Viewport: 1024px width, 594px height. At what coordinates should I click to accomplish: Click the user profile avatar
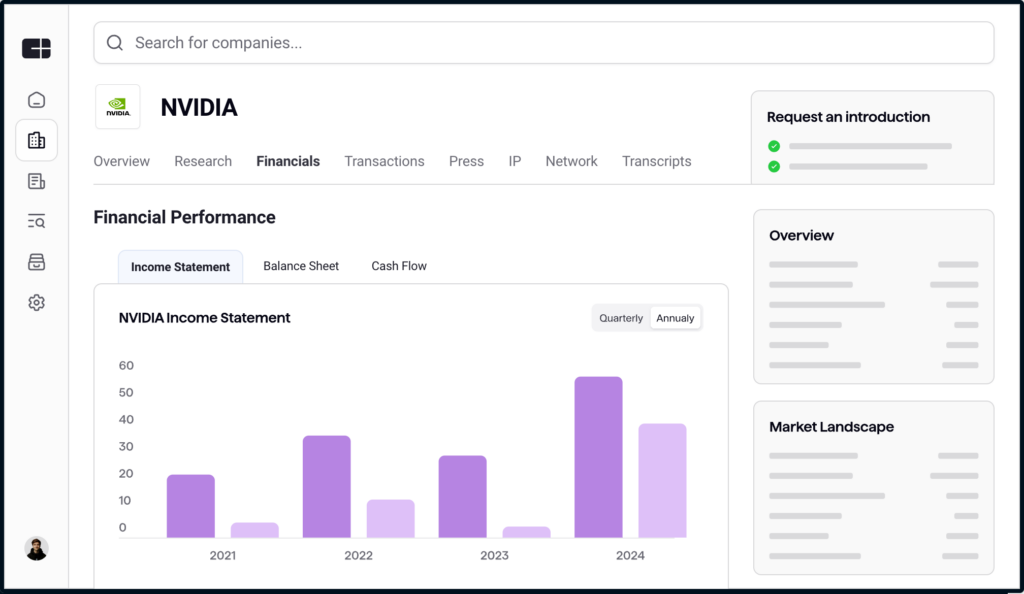click(x=36, y=548)
